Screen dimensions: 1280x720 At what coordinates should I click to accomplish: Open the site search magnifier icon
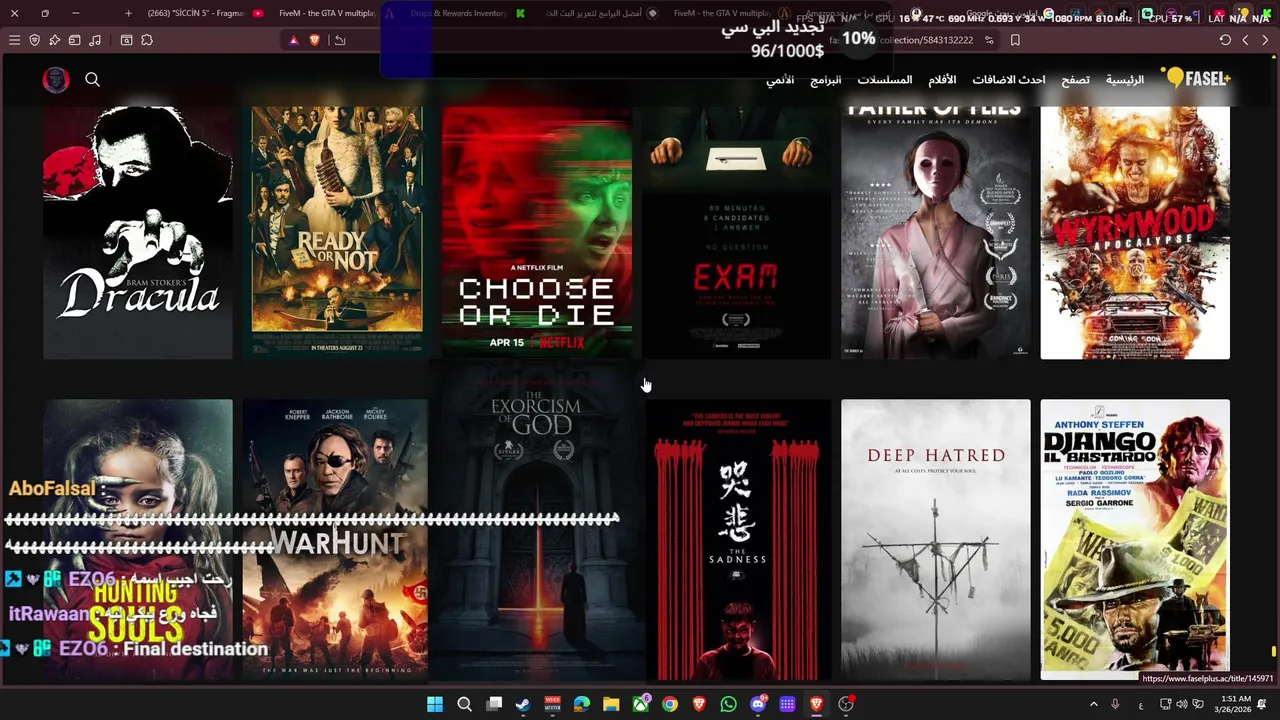click(x=93, y=79)
